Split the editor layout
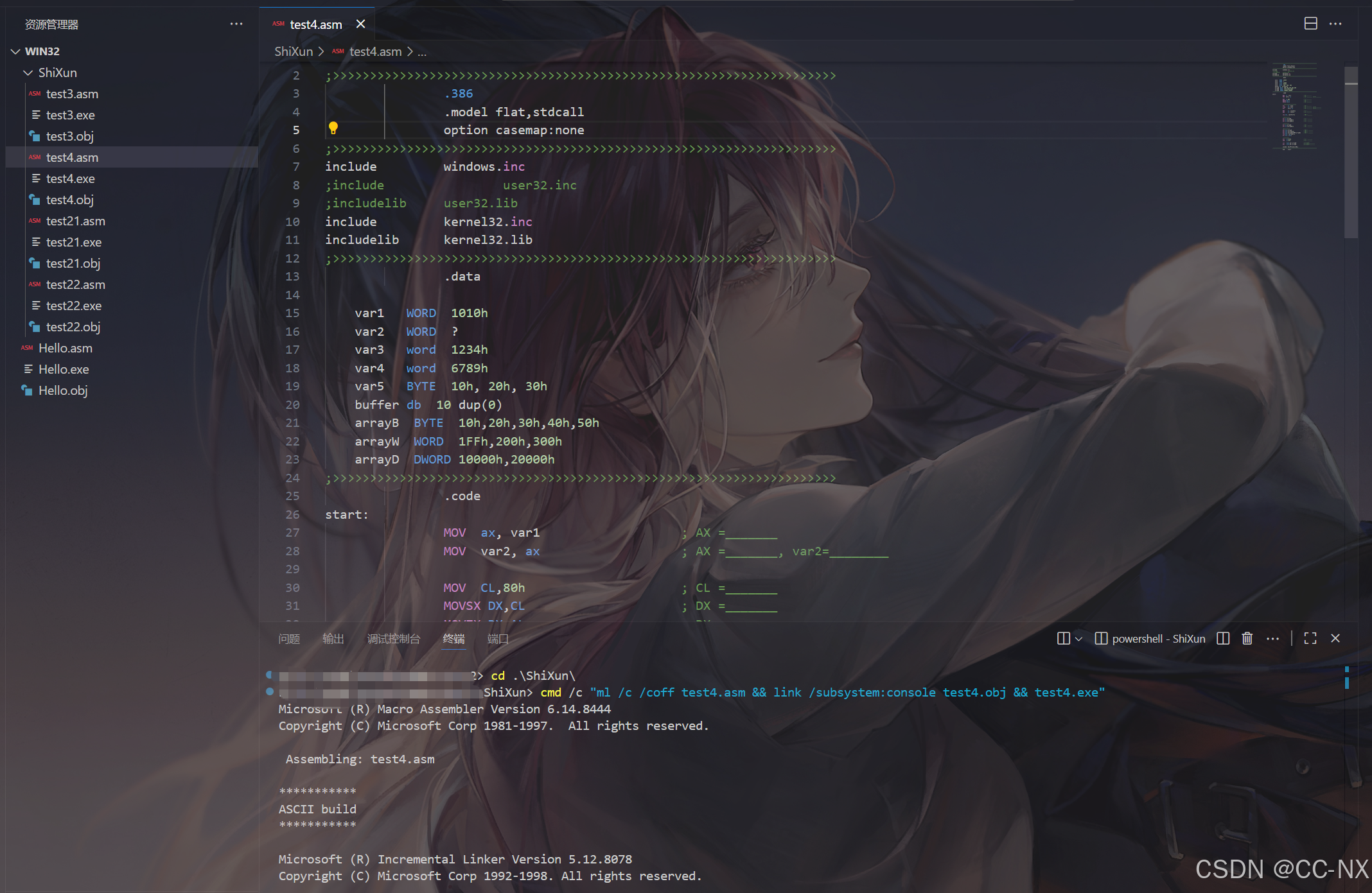The width and height of the screenshot is (1372, 893). pos(1310,24)
